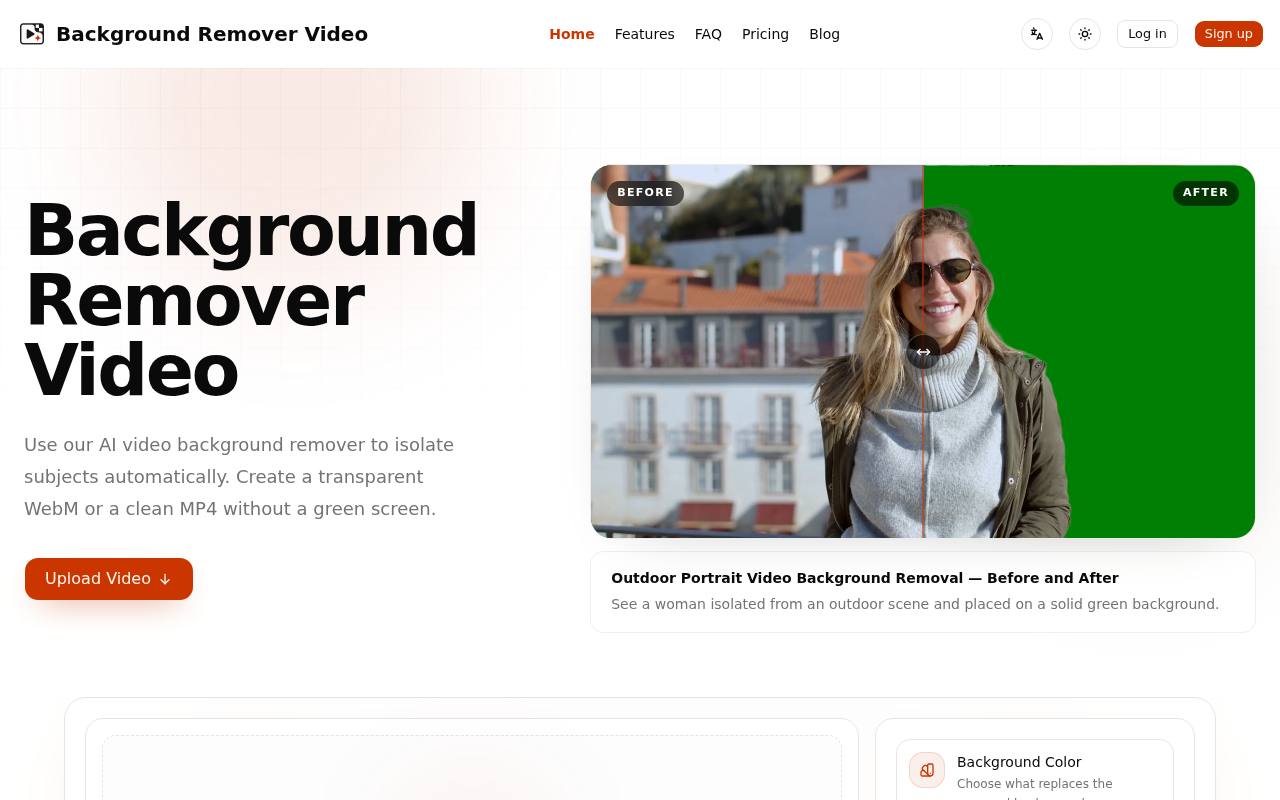This screenshot has width=1280, height=800.
Task: Click the Sign up button
Action: 1229,34
